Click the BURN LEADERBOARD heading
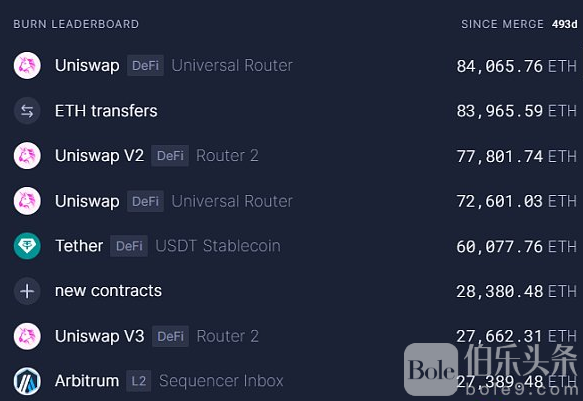Viewport: 583px width, 401px height. click(x=76, y=24)
